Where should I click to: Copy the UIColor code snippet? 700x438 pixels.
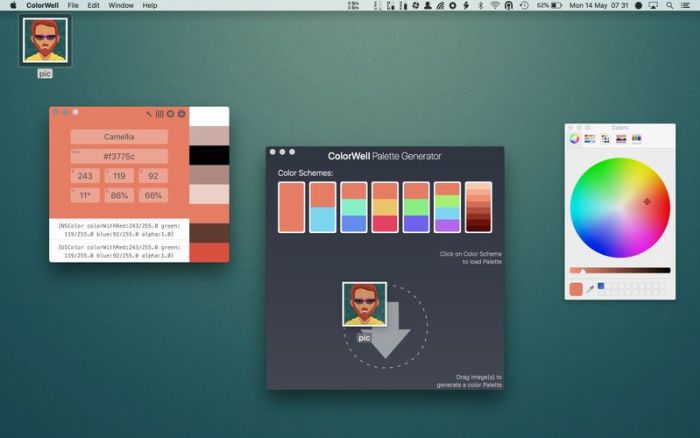pos(119,250)
